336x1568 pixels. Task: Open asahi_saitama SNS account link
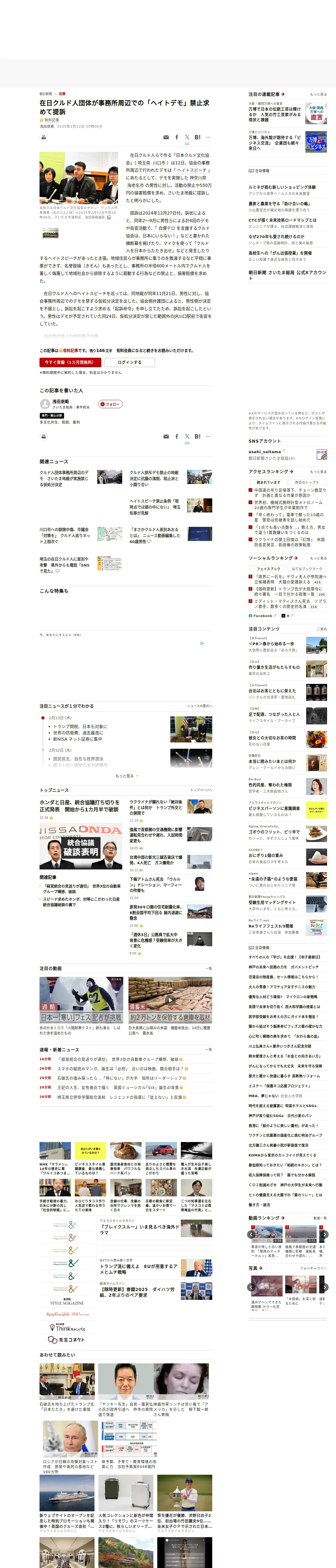tap(265, 452)
